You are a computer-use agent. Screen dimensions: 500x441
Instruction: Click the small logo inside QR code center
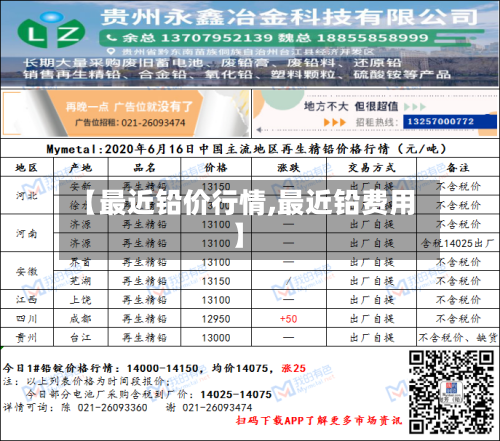pyautogui.click(x=451, y=392)
